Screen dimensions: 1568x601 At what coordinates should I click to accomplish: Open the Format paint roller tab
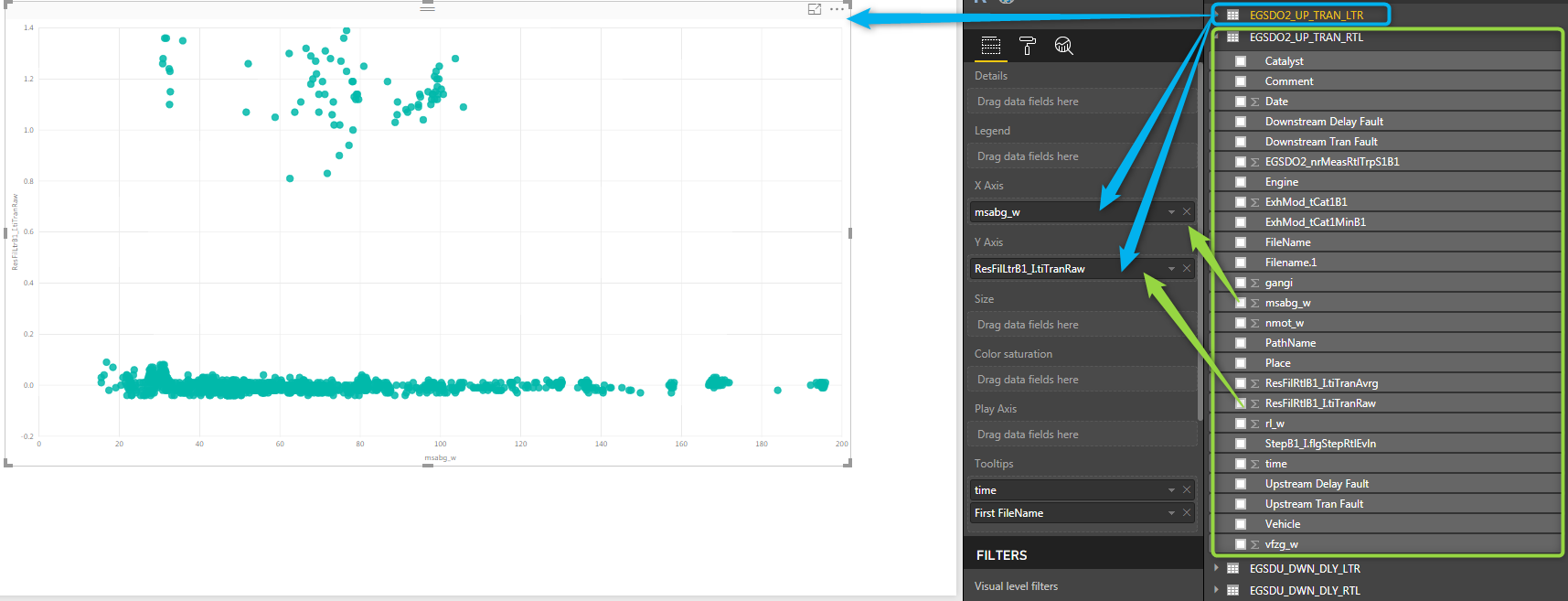click(1028, 46)
